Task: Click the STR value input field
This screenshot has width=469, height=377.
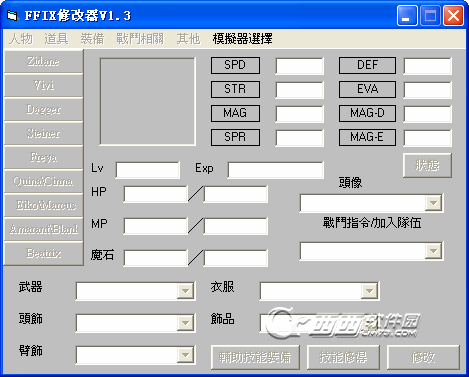Action: click(x=299, y=90)
